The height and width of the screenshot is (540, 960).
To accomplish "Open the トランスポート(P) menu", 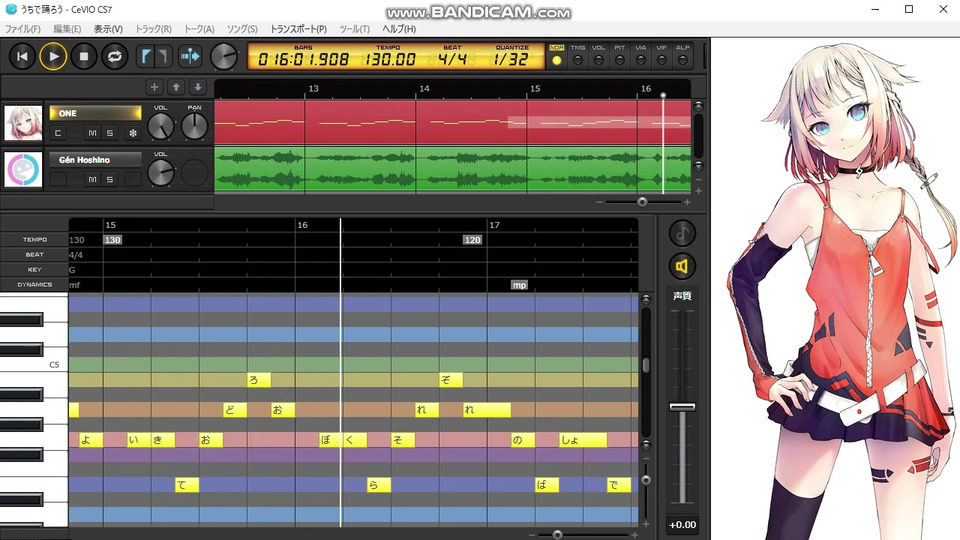I will coord(298,29).
